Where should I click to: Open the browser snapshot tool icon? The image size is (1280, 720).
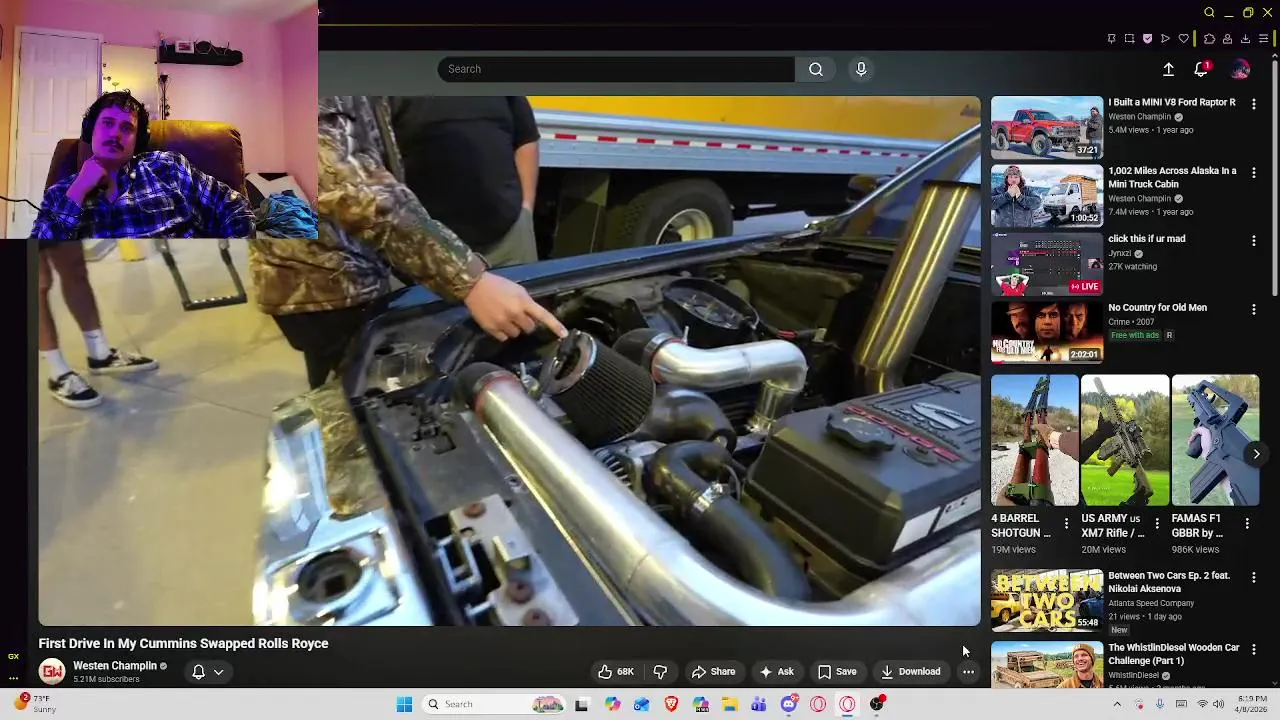1129,39
